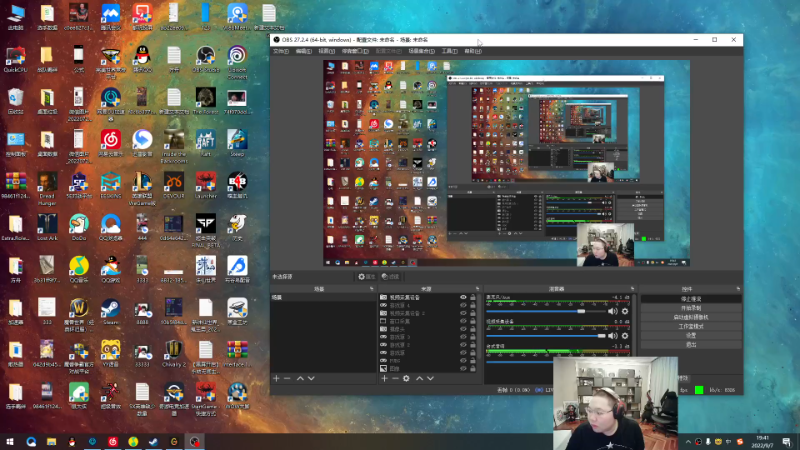Screen dimensions: 800x450
Task: Open the Ubisoft Connect desktop icon
Action: click(237, 62)
